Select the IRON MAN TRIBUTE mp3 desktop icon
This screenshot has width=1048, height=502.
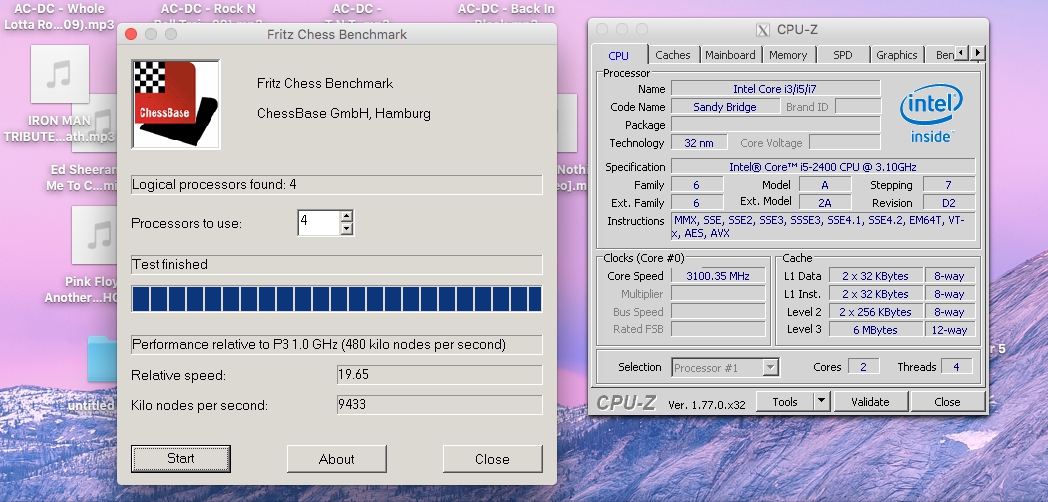coord(59,74)
